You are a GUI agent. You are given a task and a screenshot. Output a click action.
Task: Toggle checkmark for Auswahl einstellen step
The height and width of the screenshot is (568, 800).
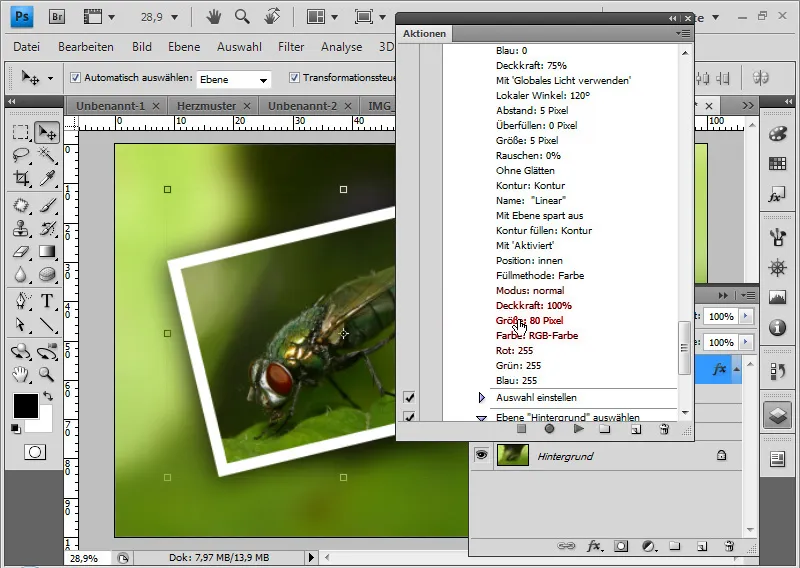[409, 397]
